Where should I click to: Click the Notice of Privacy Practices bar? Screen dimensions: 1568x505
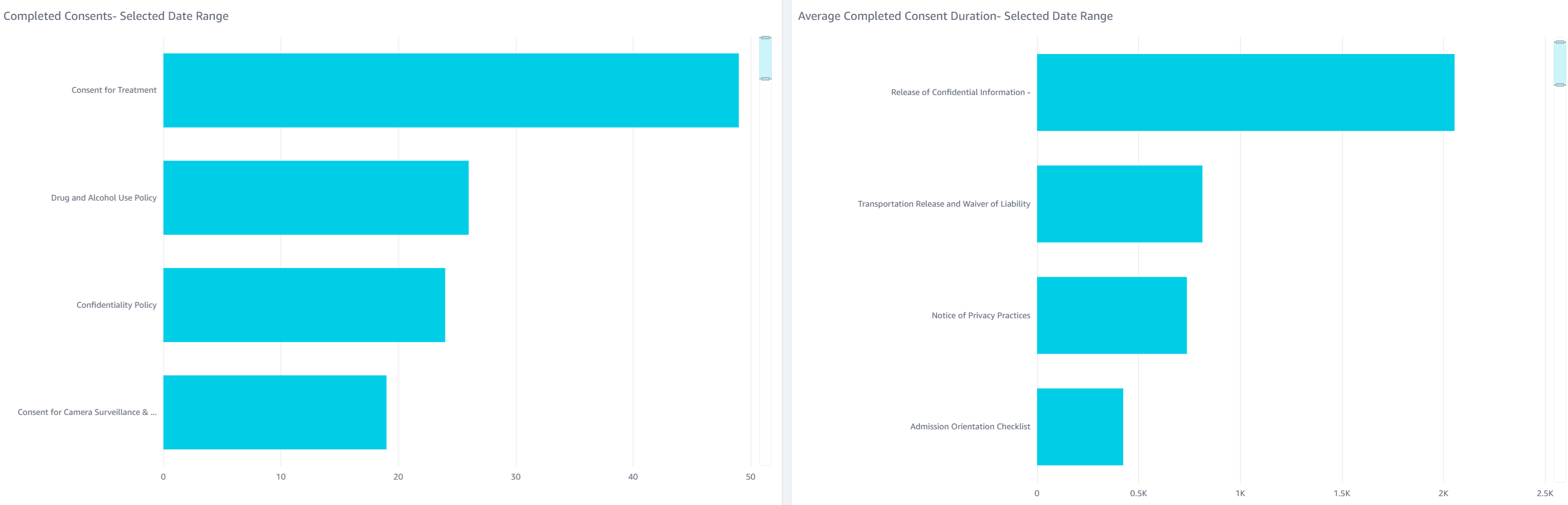point(1111,315)
